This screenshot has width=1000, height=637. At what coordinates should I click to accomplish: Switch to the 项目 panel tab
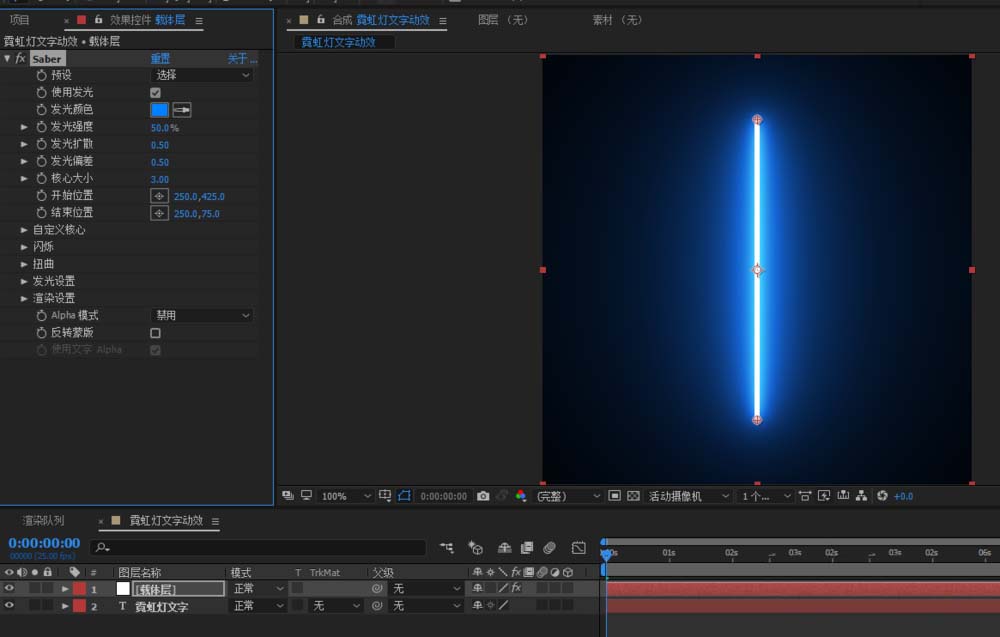(x=19, y=20)
